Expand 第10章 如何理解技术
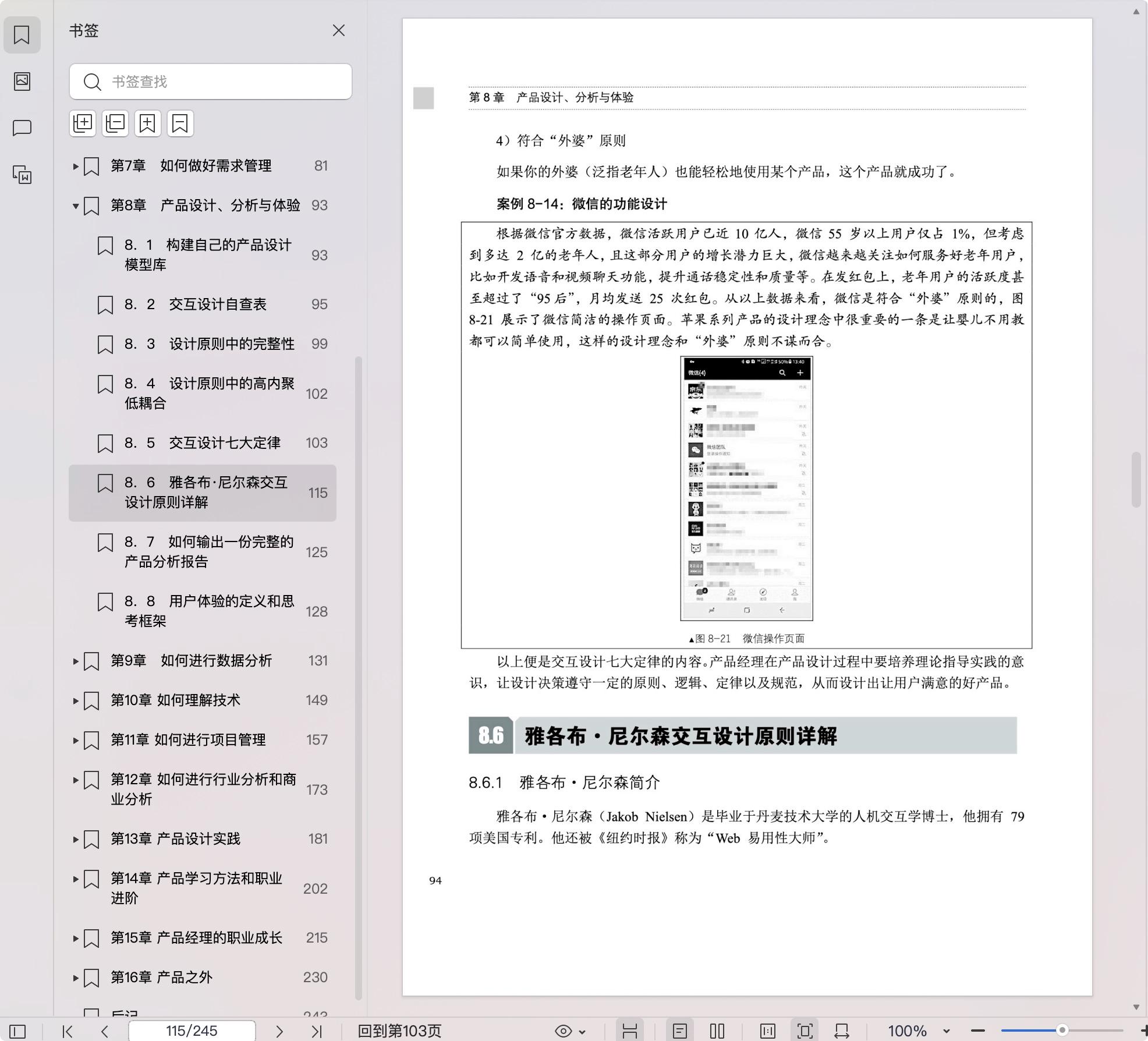Screen dimensions: 1148x1041 (76, 701)
